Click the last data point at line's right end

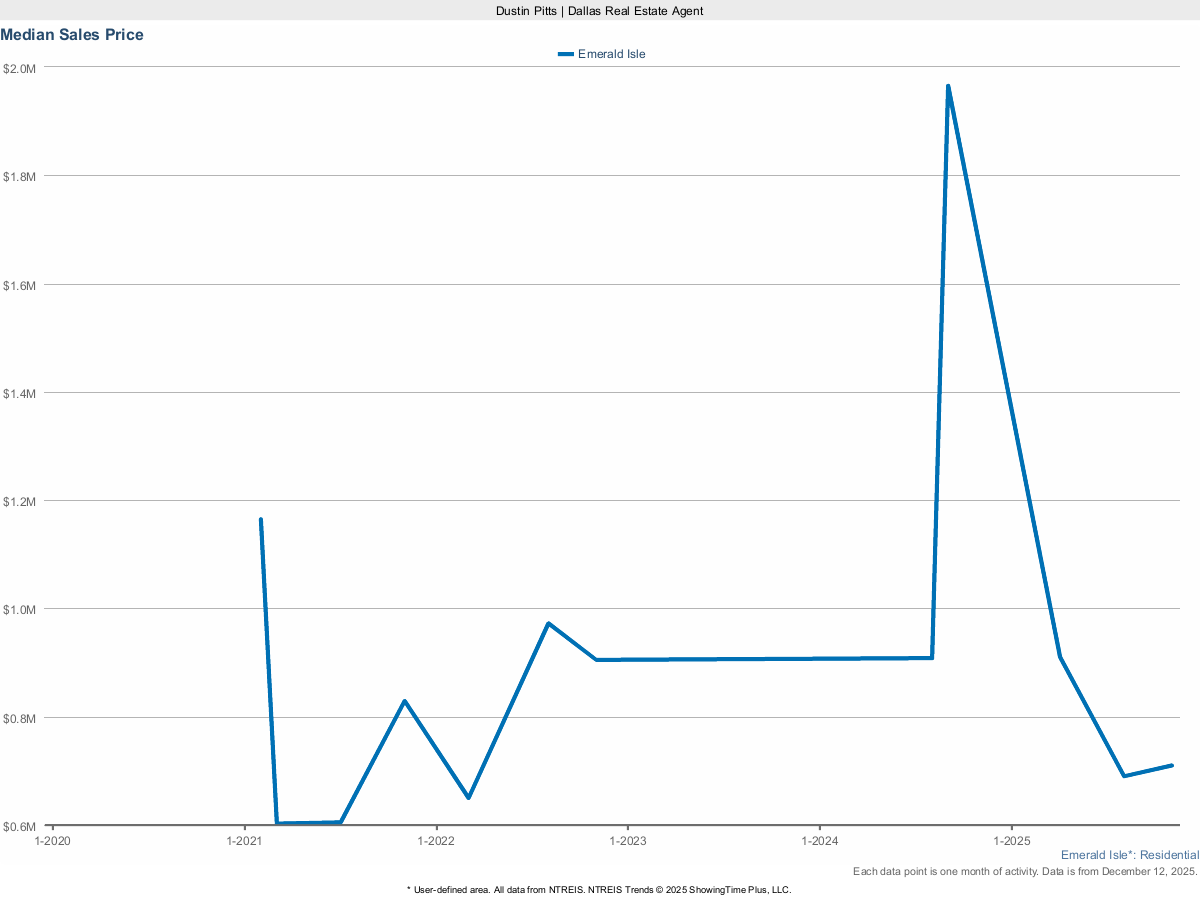tap(1171, 765)
